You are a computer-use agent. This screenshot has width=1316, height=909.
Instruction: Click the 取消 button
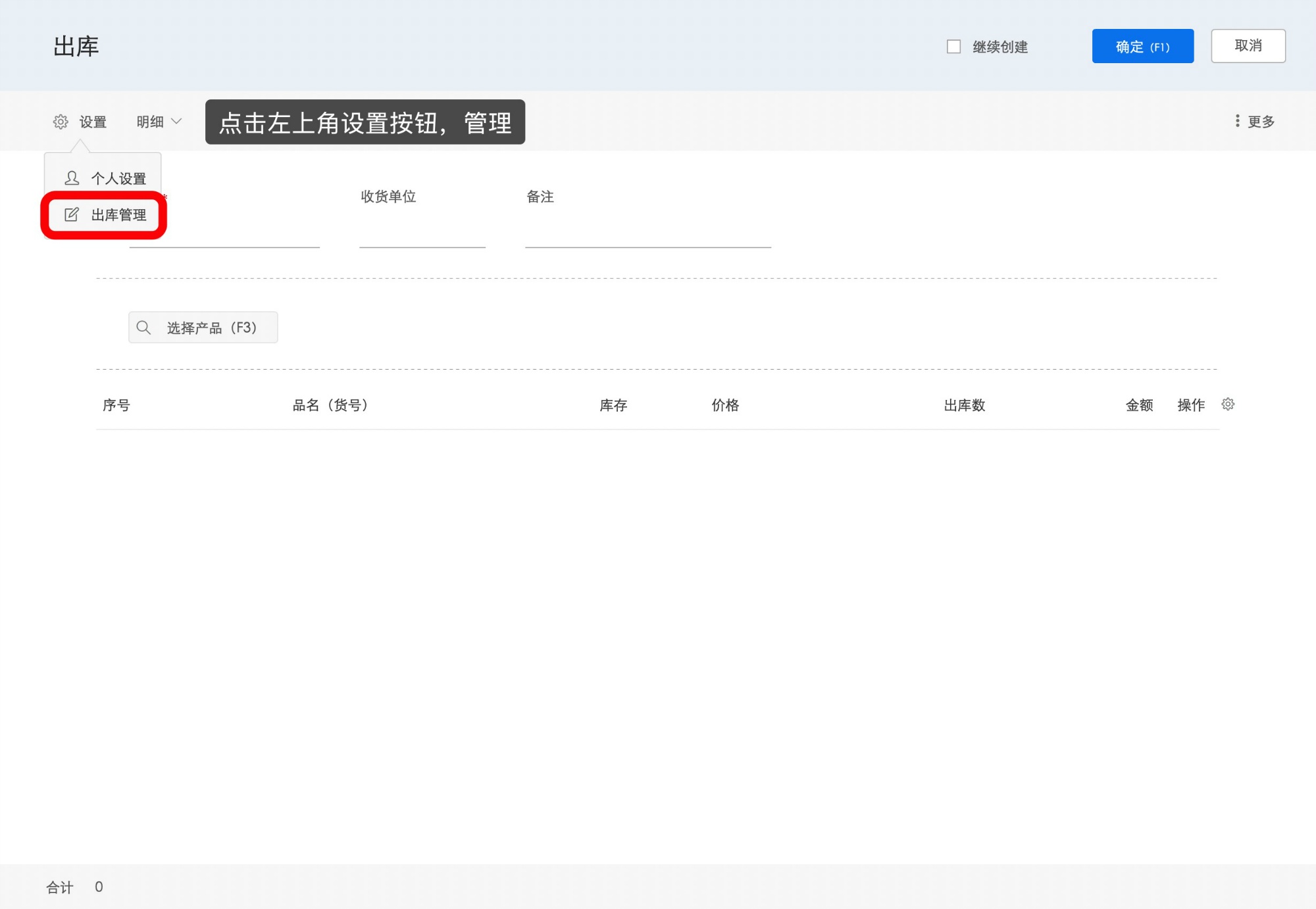pos(1248,46)
